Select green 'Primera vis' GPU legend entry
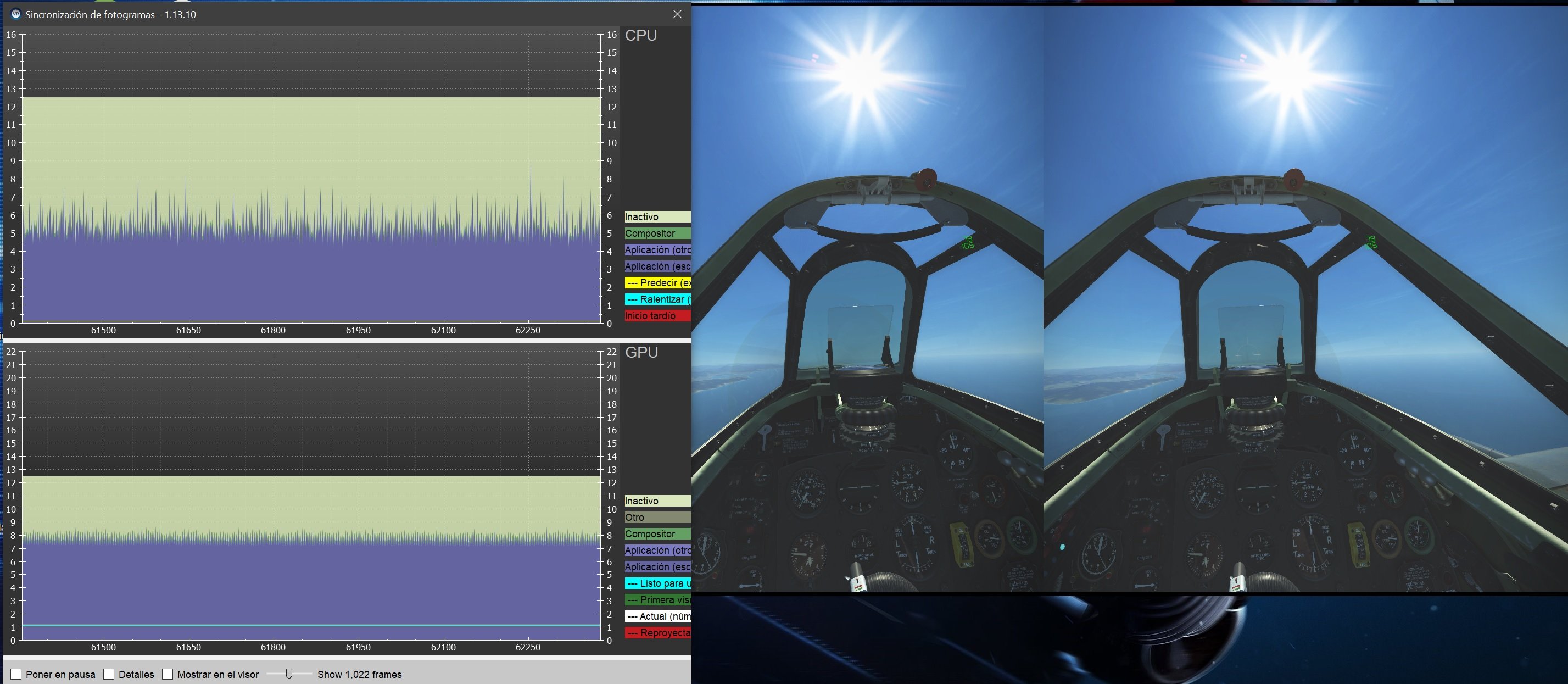This screenshot has height=684, width=1568. (x=657, y=599)
